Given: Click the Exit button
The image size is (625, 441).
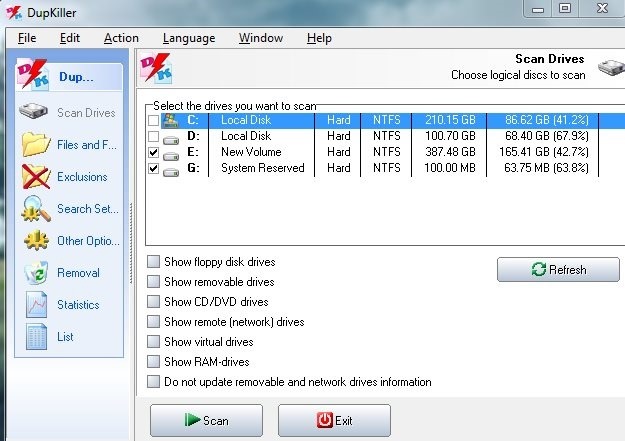Looking at the screenshot, I should tap(334, 420).
